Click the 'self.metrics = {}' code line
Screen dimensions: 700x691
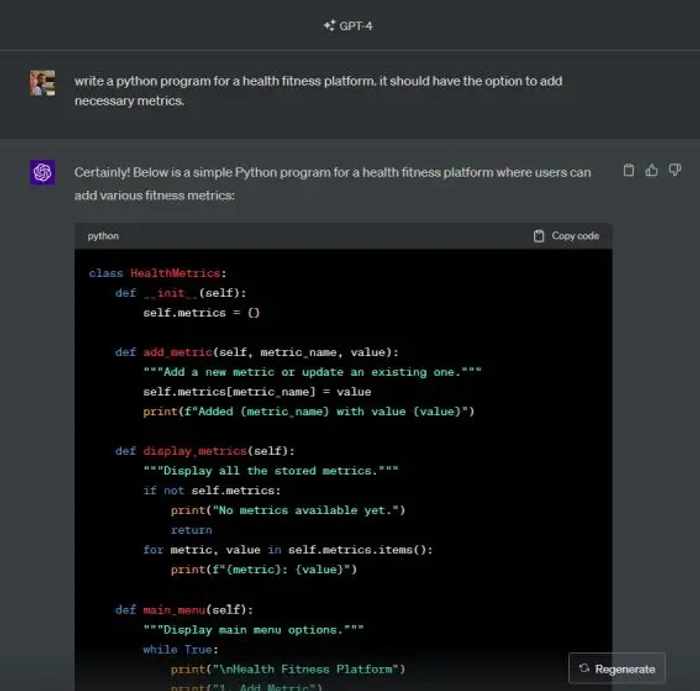[201, 312]
